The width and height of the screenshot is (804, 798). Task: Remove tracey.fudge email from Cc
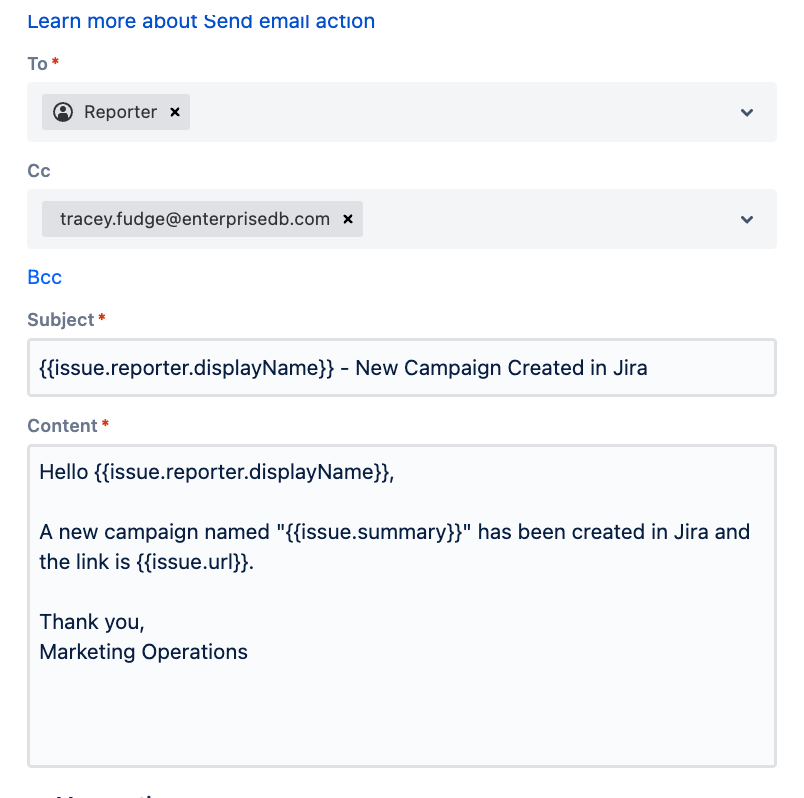(348, 219)
